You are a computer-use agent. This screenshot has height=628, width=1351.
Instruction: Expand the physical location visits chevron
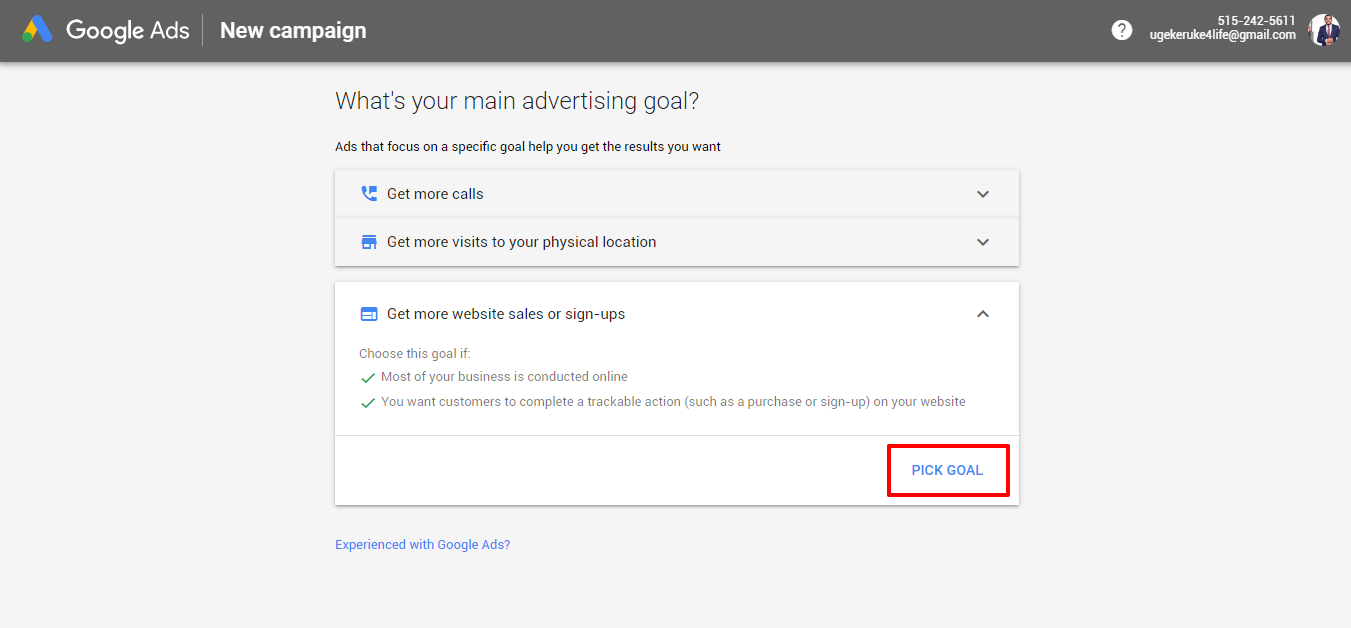click(x=983, y=242)
